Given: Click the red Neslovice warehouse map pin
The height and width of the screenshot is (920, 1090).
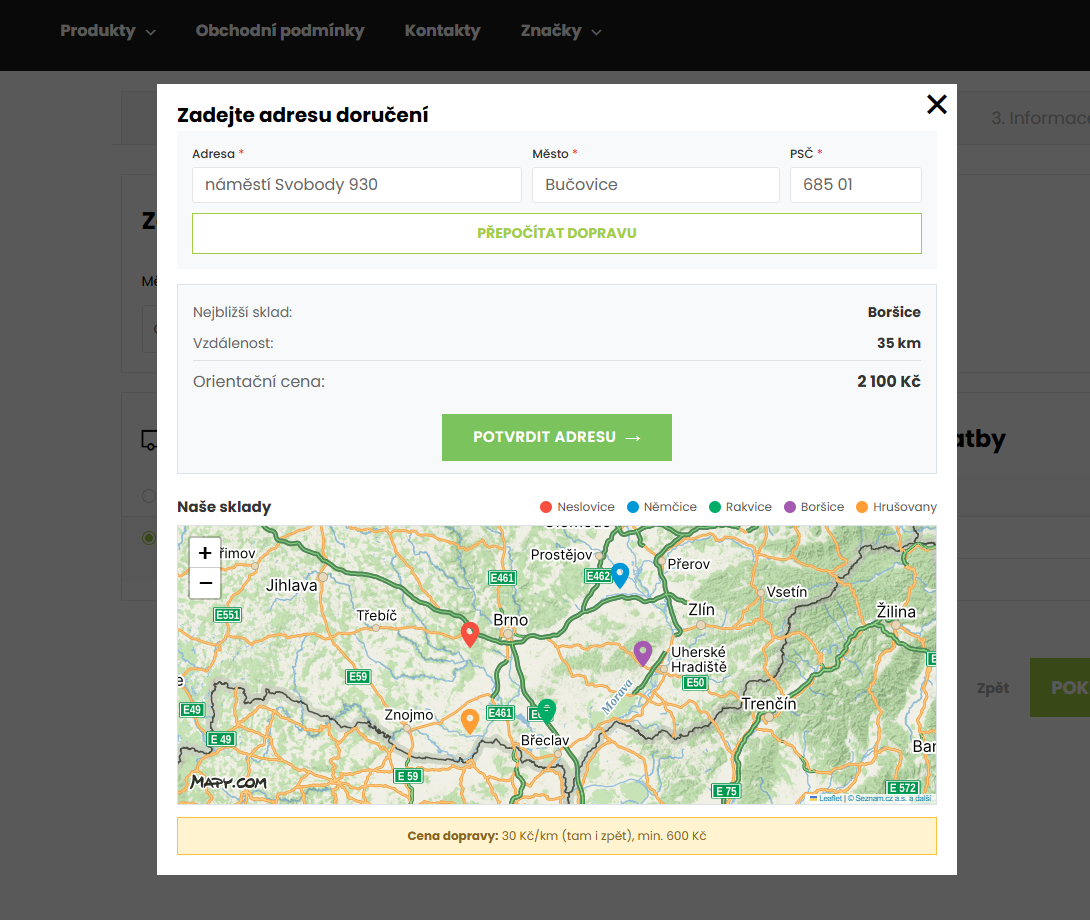Looking at the screenshot, I should (470, 633).
